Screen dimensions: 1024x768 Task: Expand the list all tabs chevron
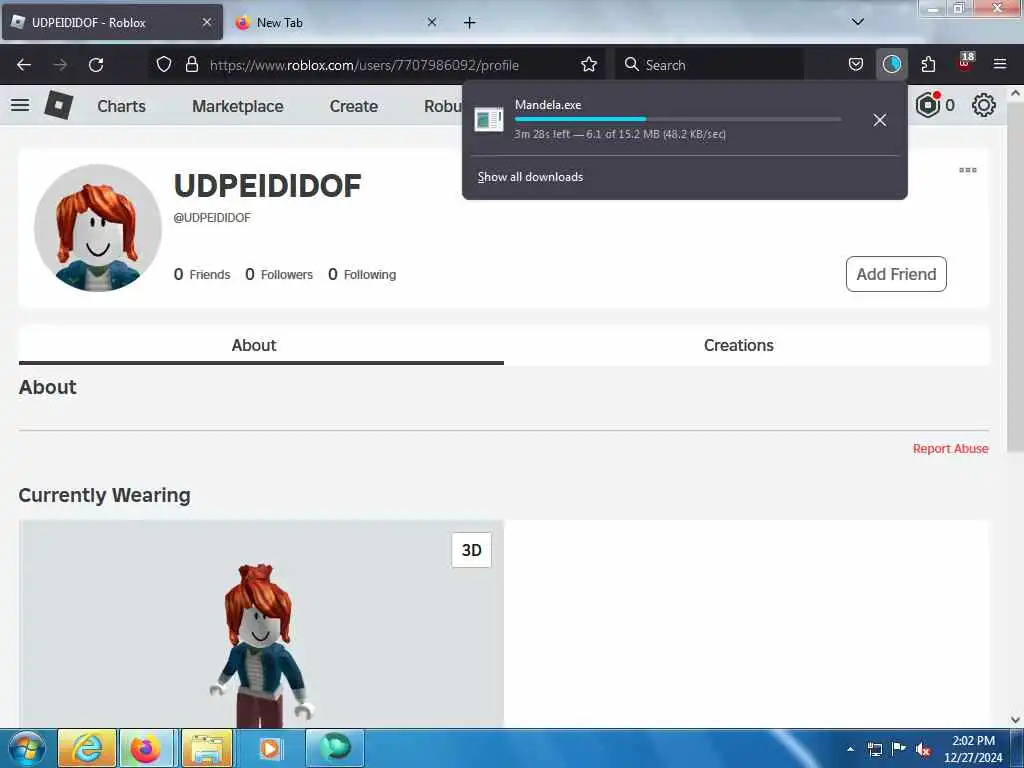857,22
